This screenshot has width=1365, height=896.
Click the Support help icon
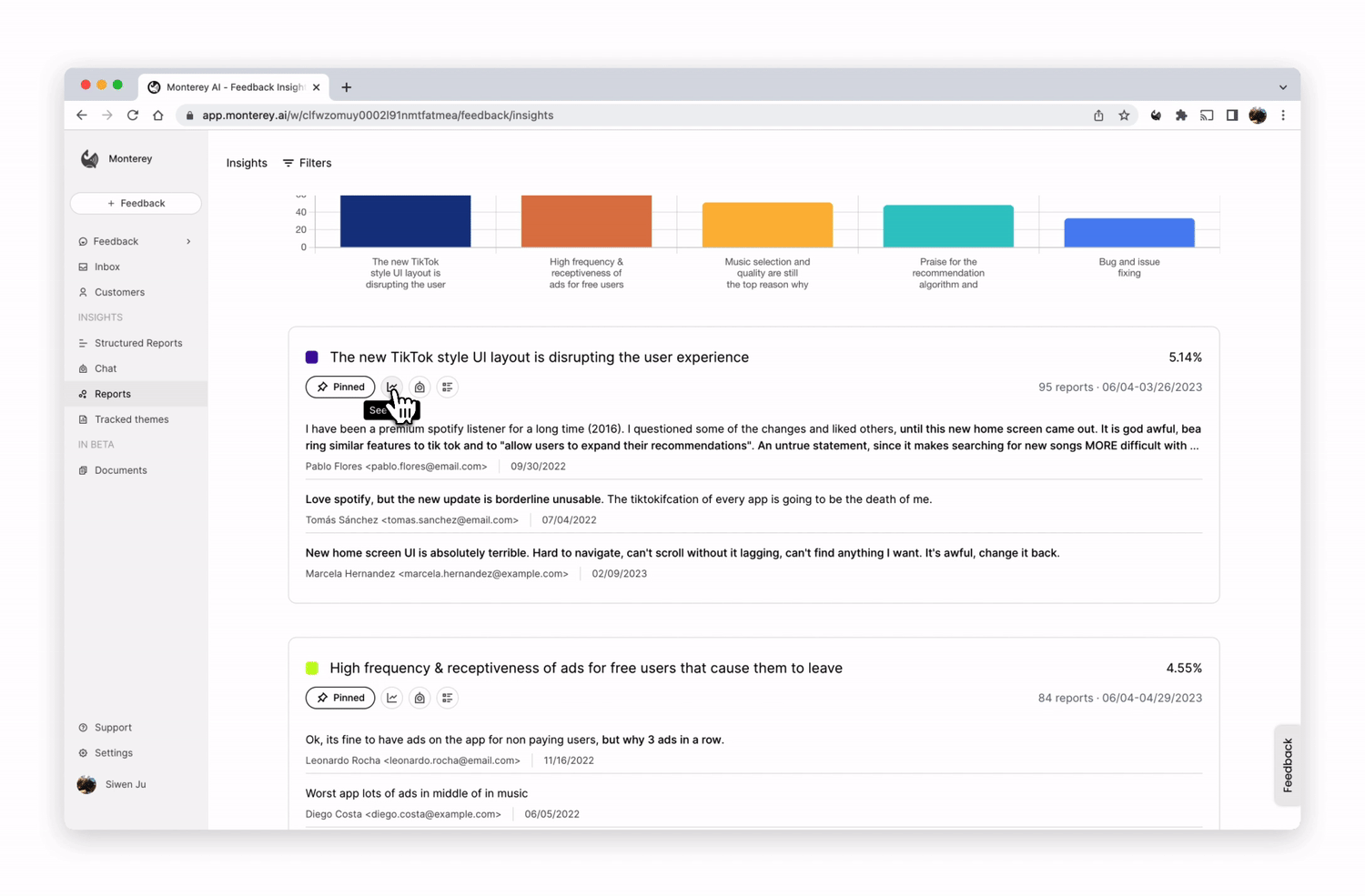83,728
